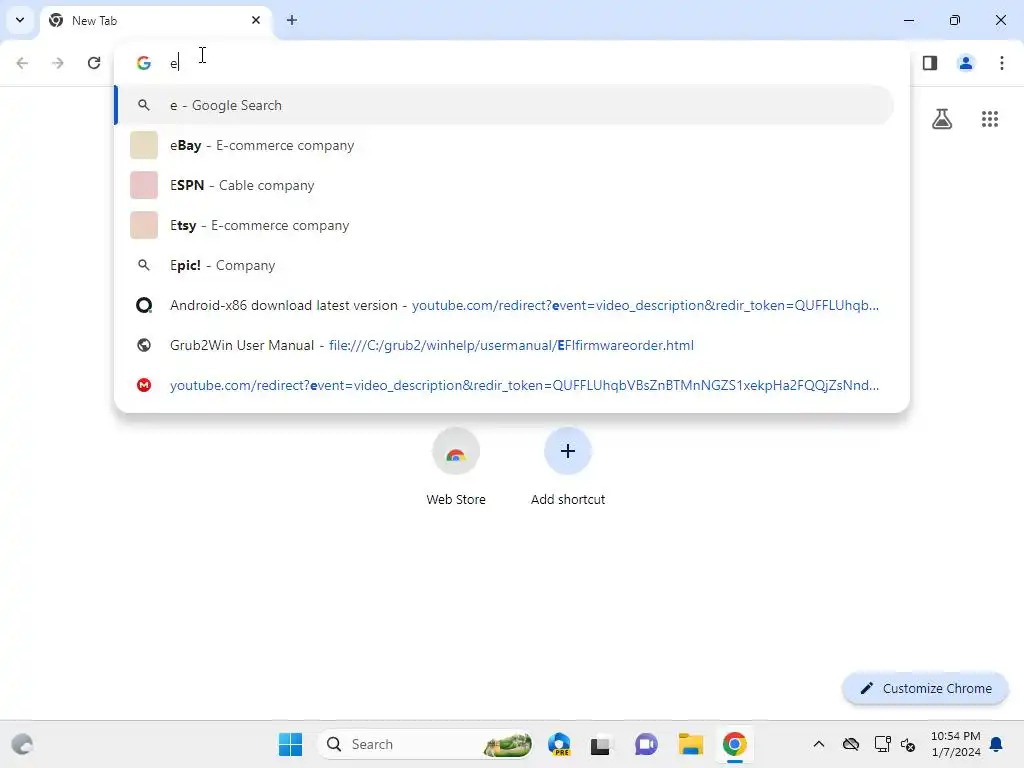
Task: Choose the eBay E-commerce company suggestion
Action: (504, 145)
